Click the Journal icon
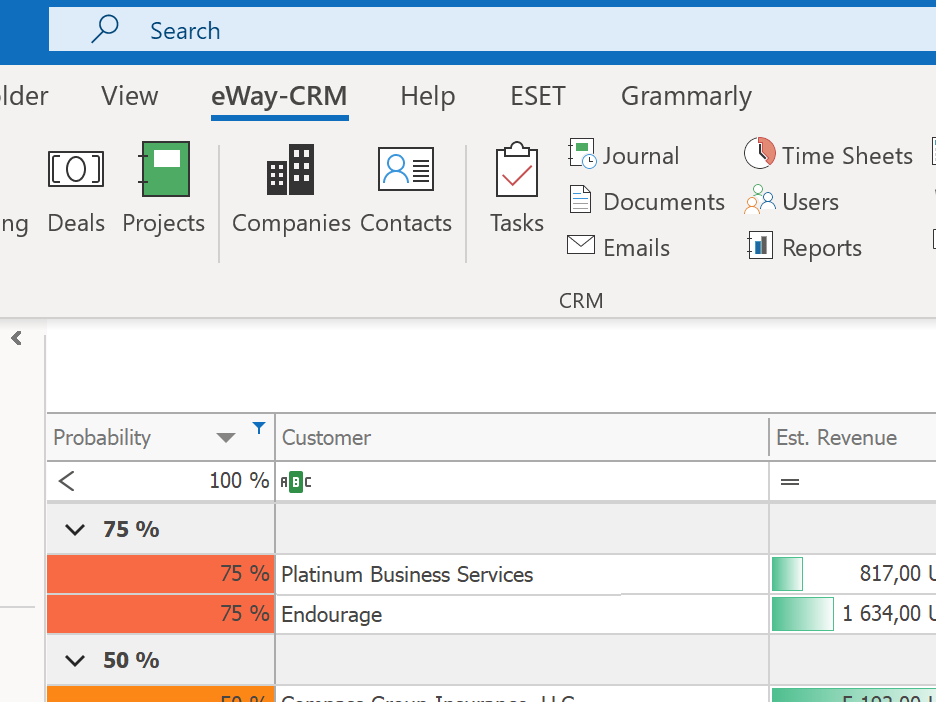The width and height of the screenshot is (936, 702). pyautogui.click(x=582, y=153)
